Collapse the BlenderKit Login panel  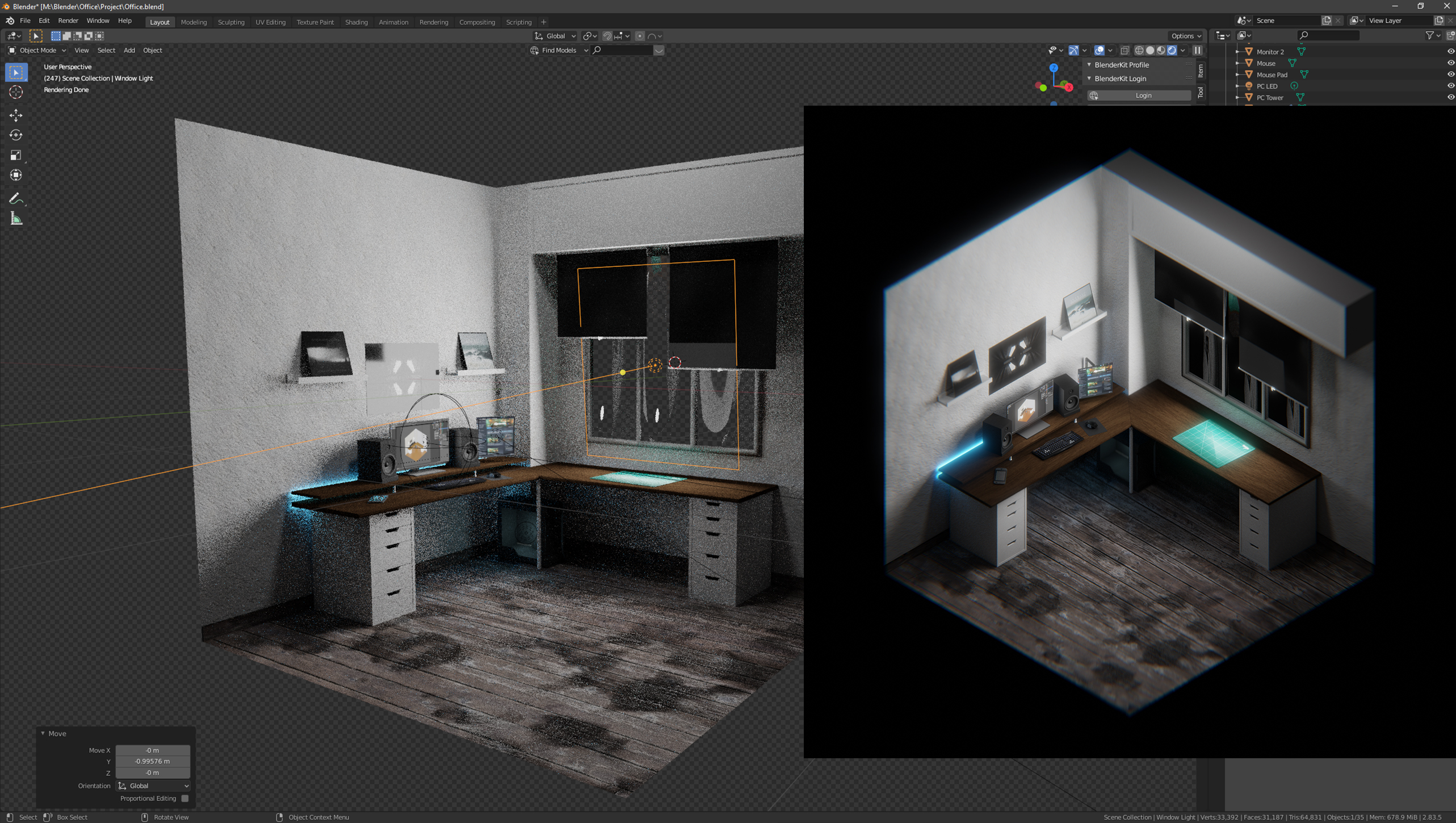pos(1089,78)
